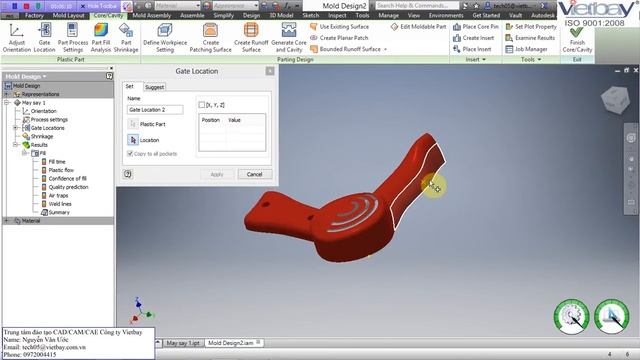Click the Cancel button
The width and height of the screenshot is (640, 360).
(254, 174)
